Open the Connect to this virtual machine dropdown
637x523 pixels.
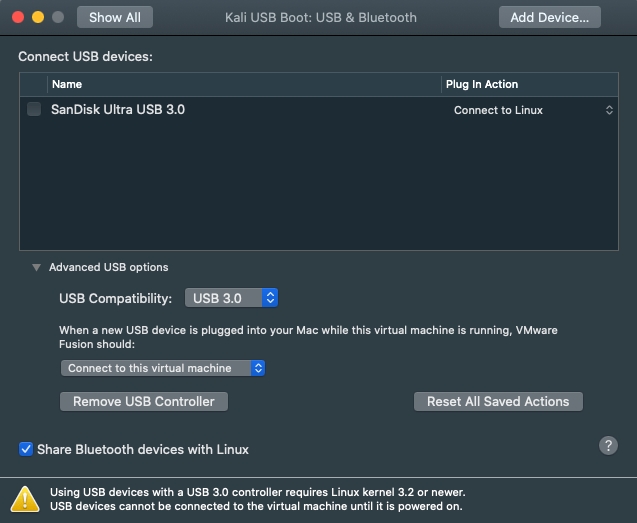pyautogui.click(x=162, y=368)
